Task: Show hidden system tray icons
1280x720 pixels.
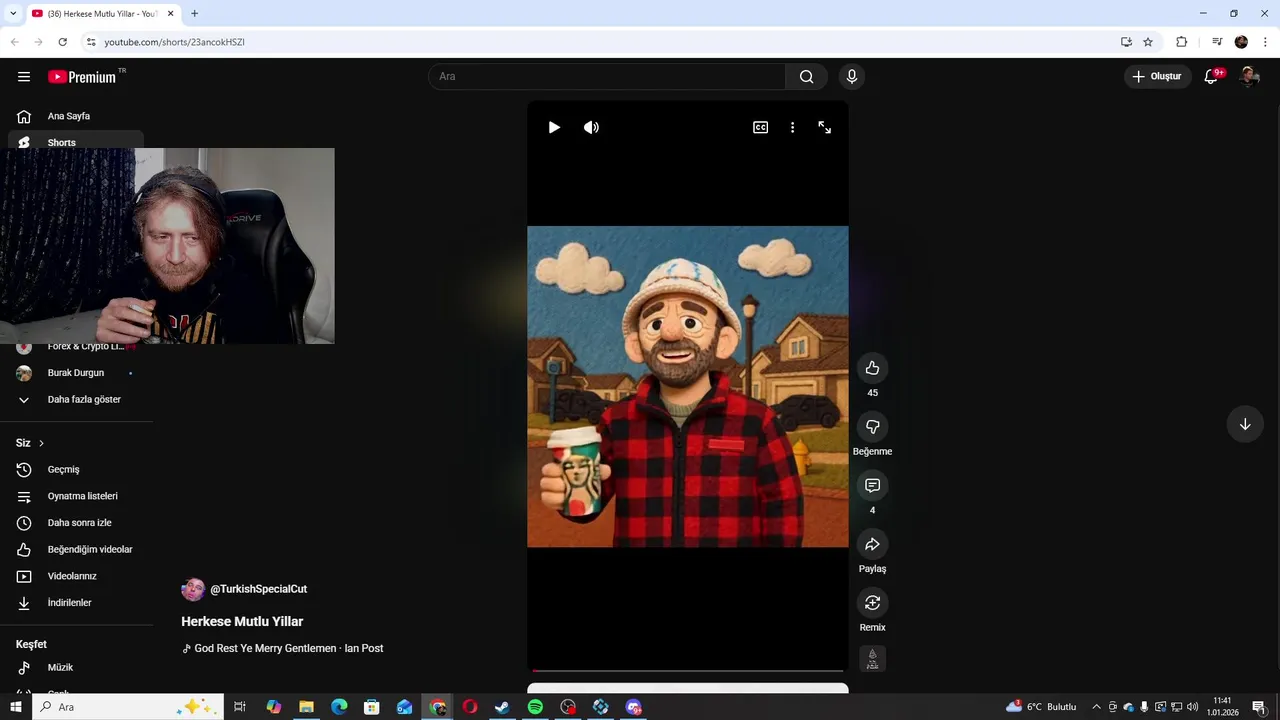Action: pyautogui.click(x=1096, y=707)
